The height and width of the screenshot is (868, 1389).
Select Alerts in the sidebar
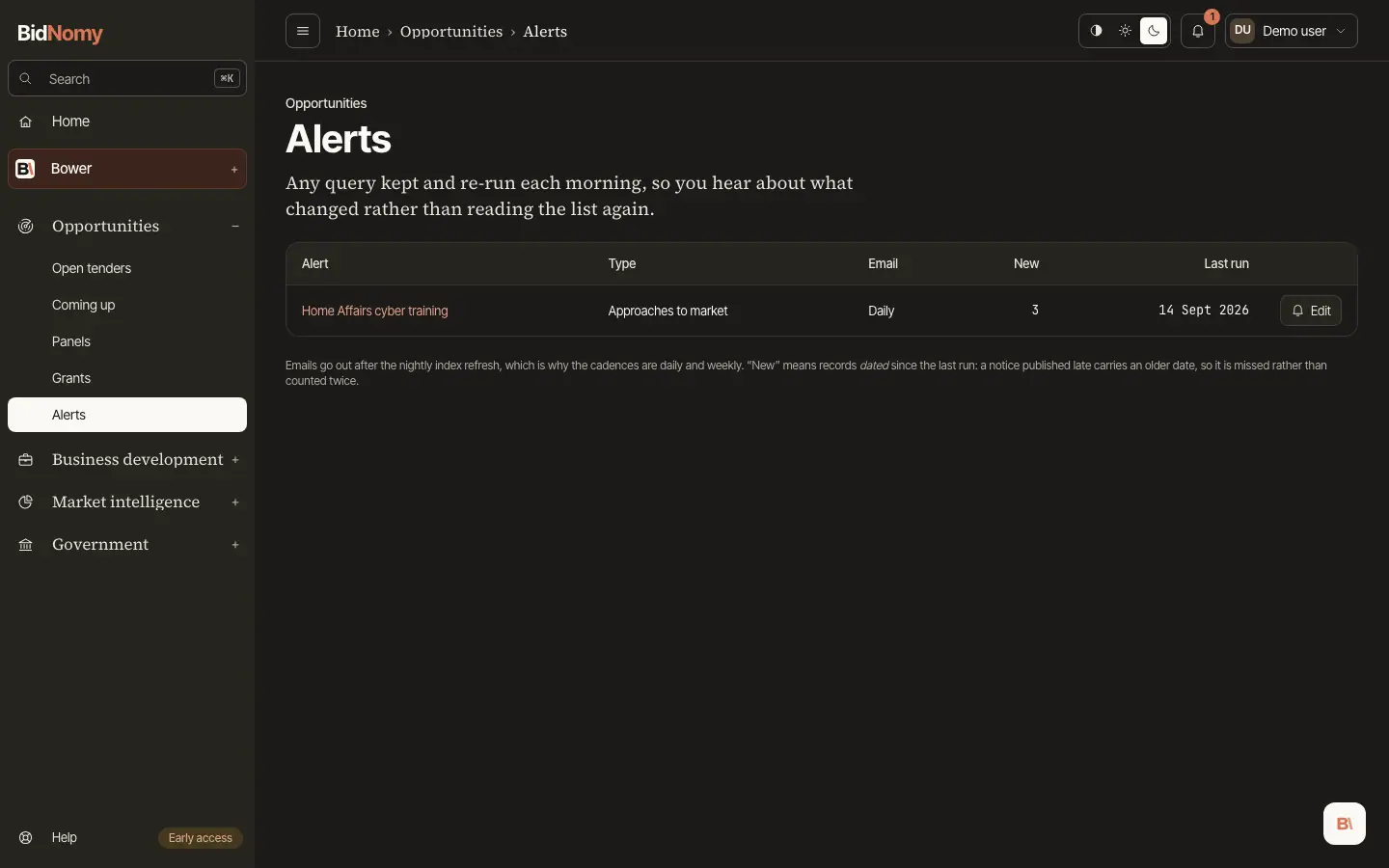(x=127, y=415)
